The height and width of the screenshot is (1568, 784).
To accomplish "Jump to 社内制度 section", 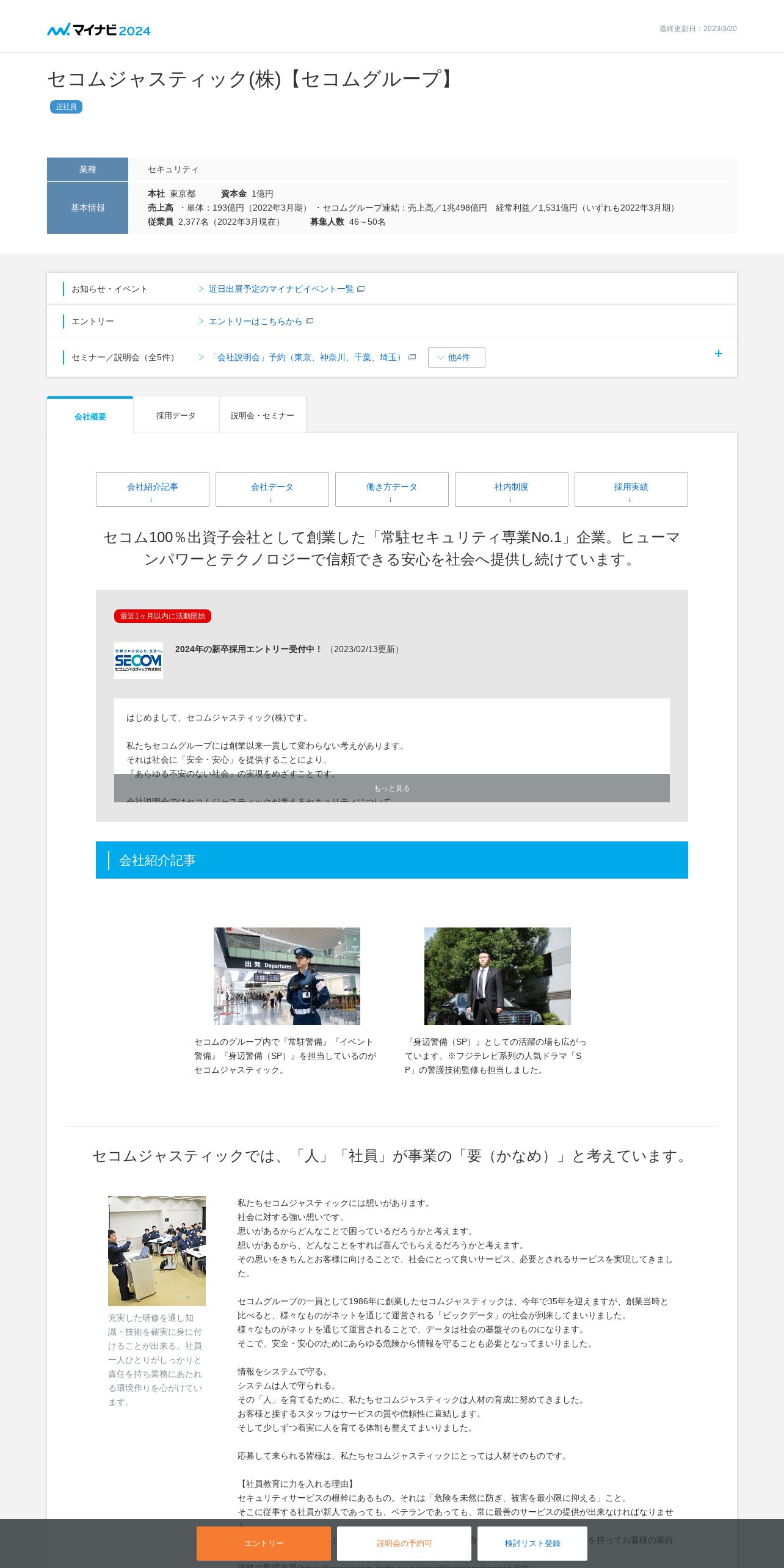I will (x=512, y=489).
